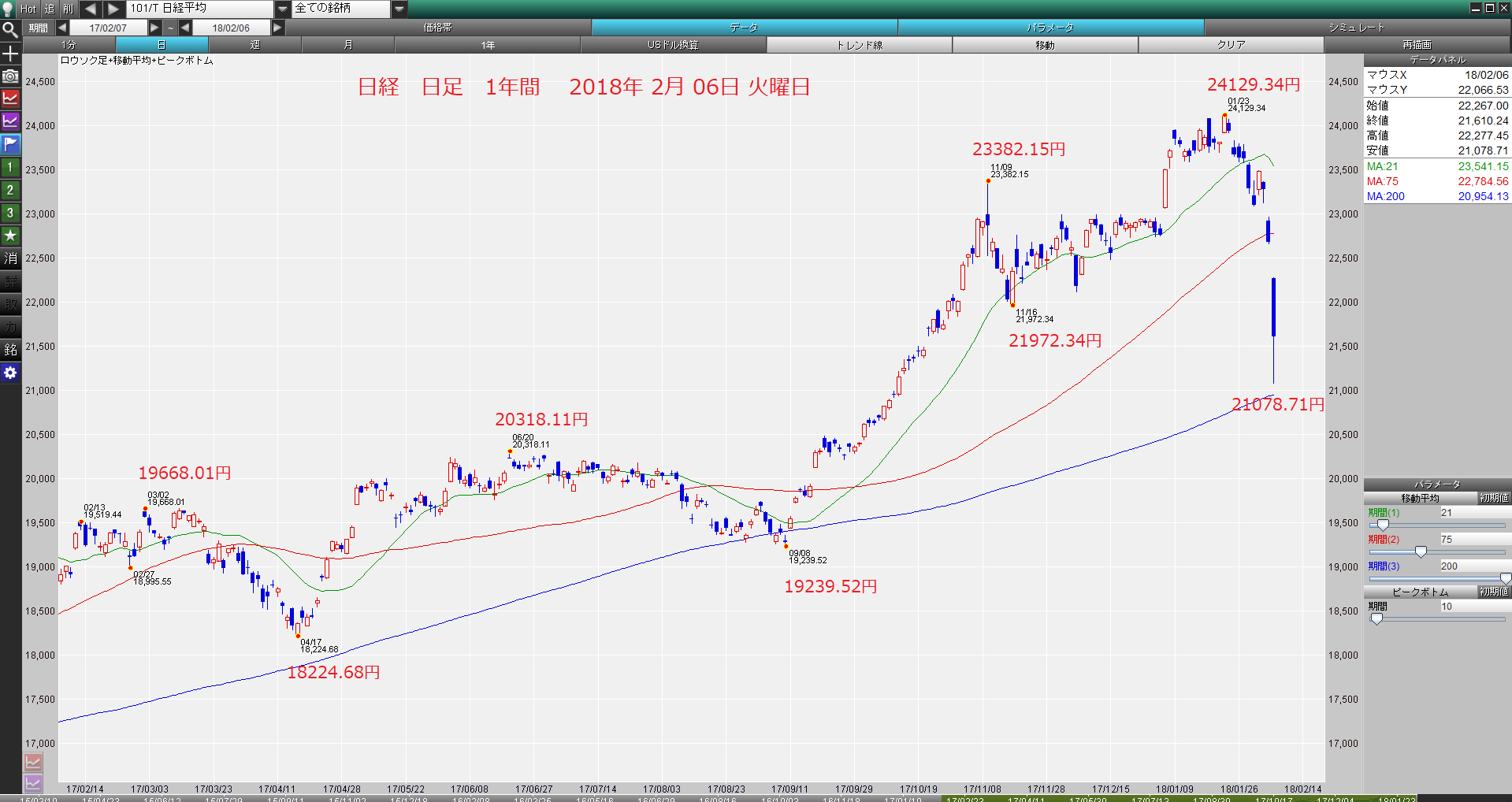
Task: Select the crosshair plus cursor tool
Action: 10,54
